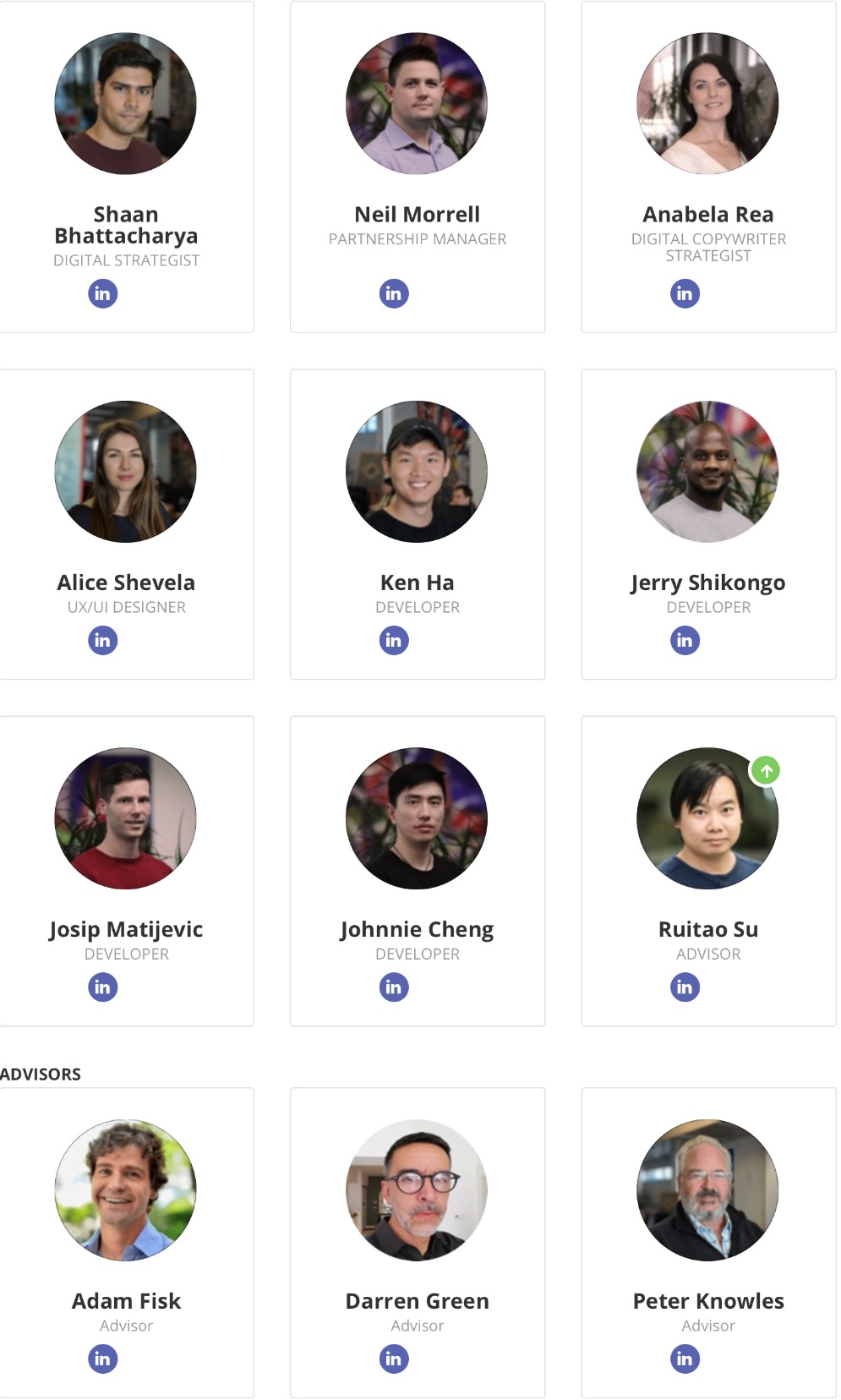
Task: Select Peter Knowles' profile photo
Action: [x=707, y=1190]
